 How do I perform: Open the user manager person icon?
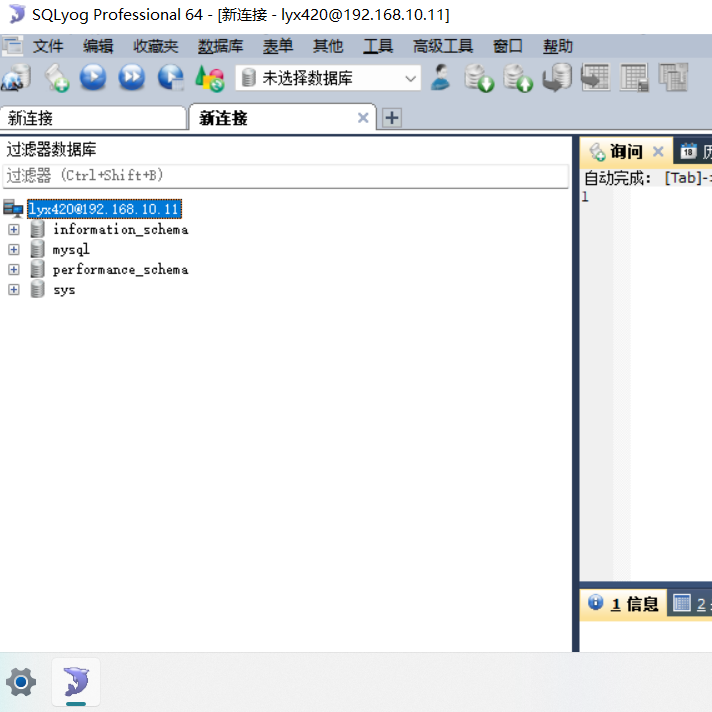click(x=440, y=77)
